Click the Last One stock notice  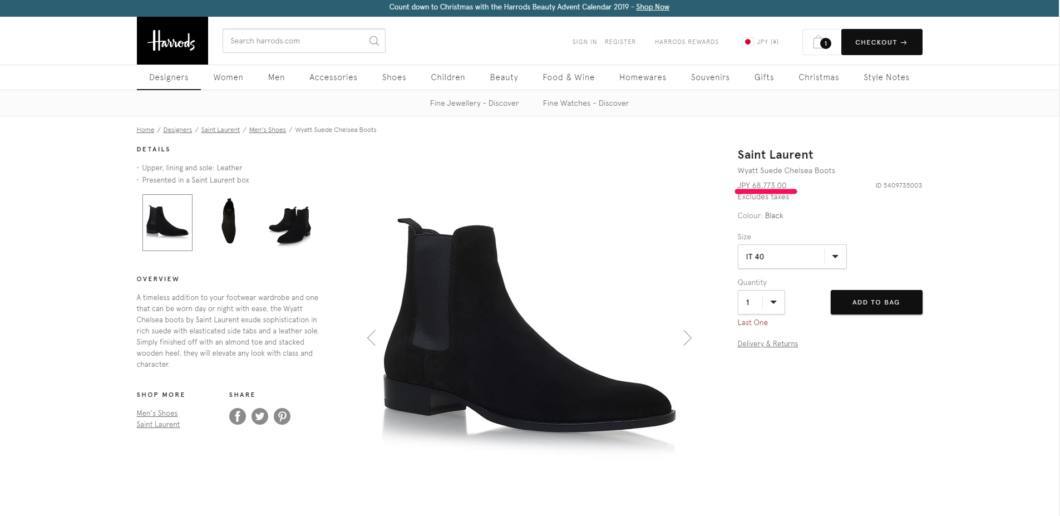point(752,323)
